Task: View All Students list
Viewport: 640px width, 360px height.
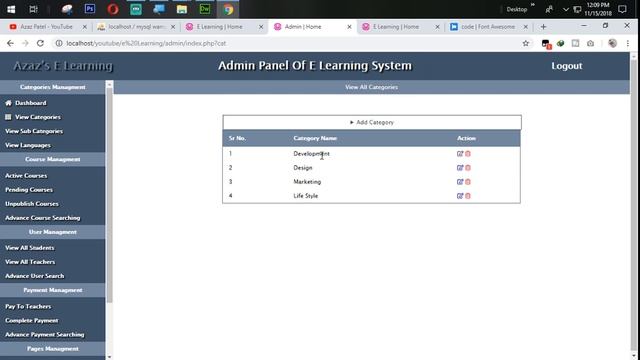Action: 29,248
